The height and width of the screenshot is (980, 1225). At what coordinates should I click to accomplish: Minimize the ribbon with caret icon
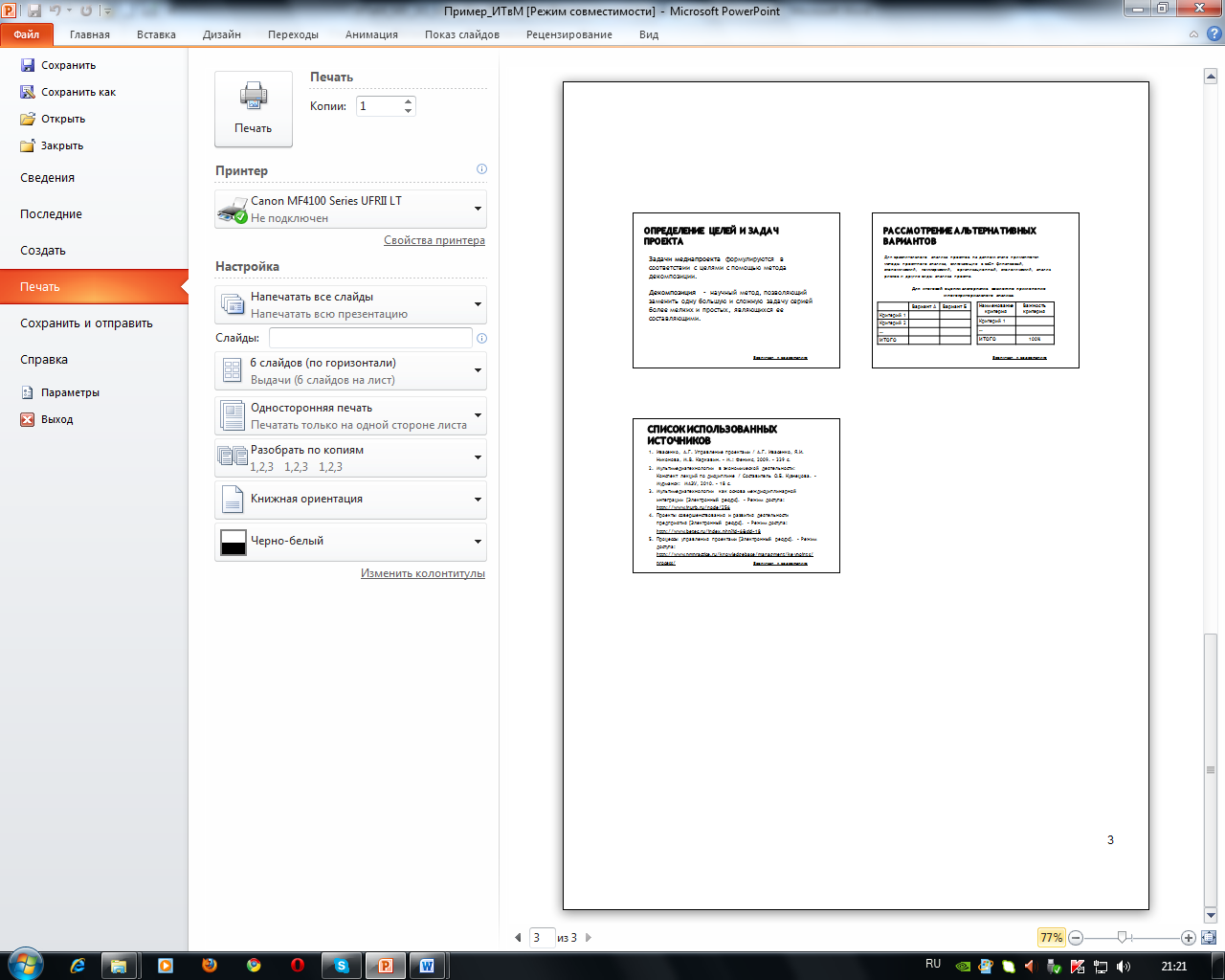click(1193, 34)
